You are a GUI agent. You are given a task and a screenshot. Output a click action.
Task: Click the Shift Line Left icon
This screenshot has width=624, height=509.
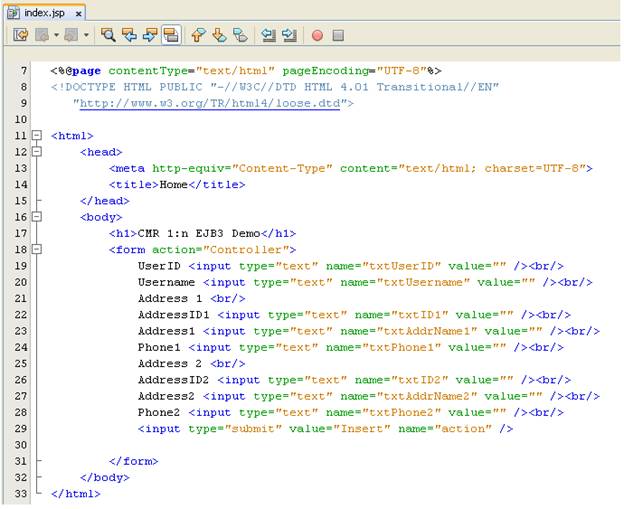269,35
